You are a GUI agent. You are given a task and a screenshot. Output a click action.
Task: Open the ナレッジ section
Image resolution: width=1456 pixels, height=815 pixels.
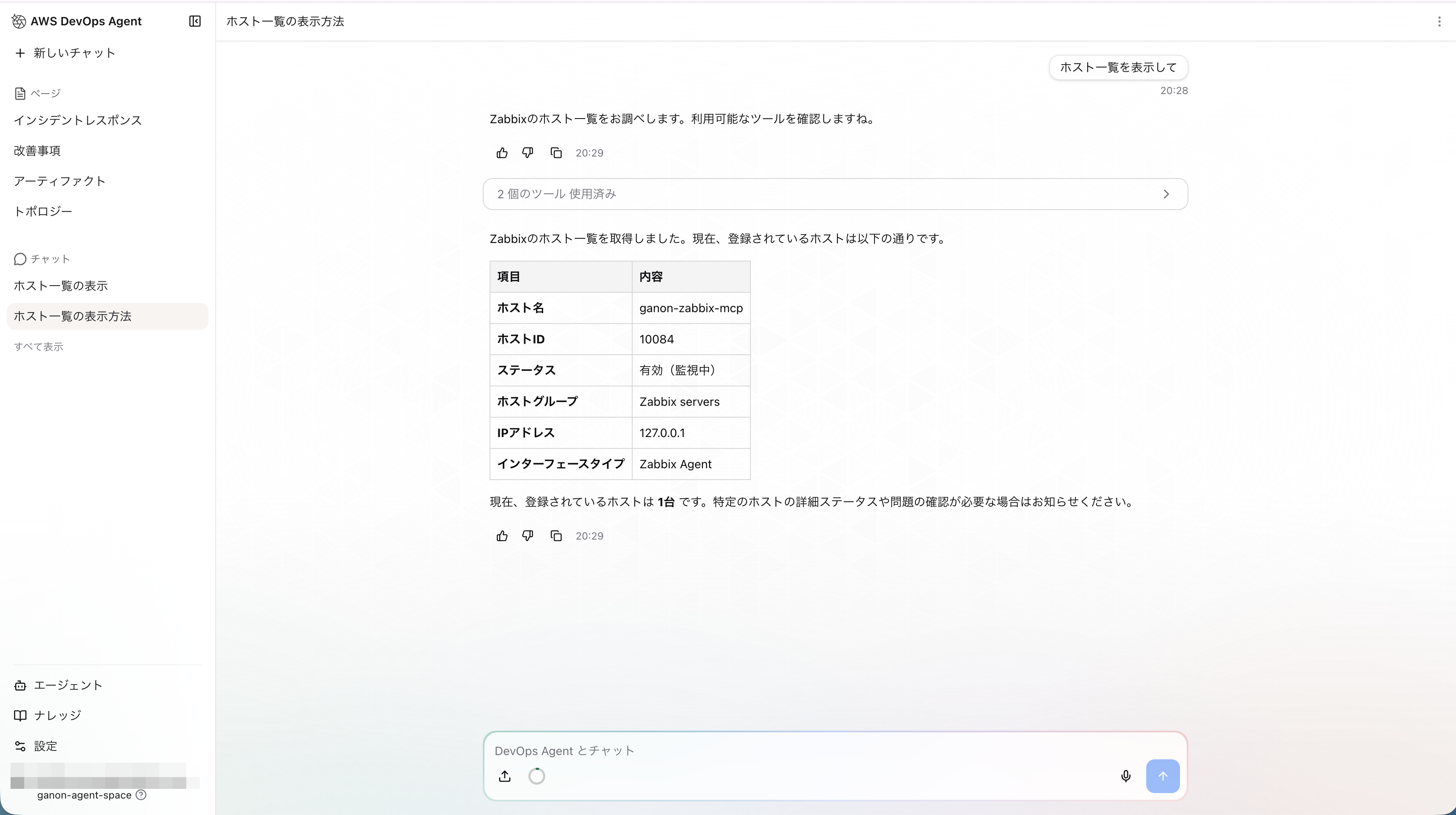(47, 715)
